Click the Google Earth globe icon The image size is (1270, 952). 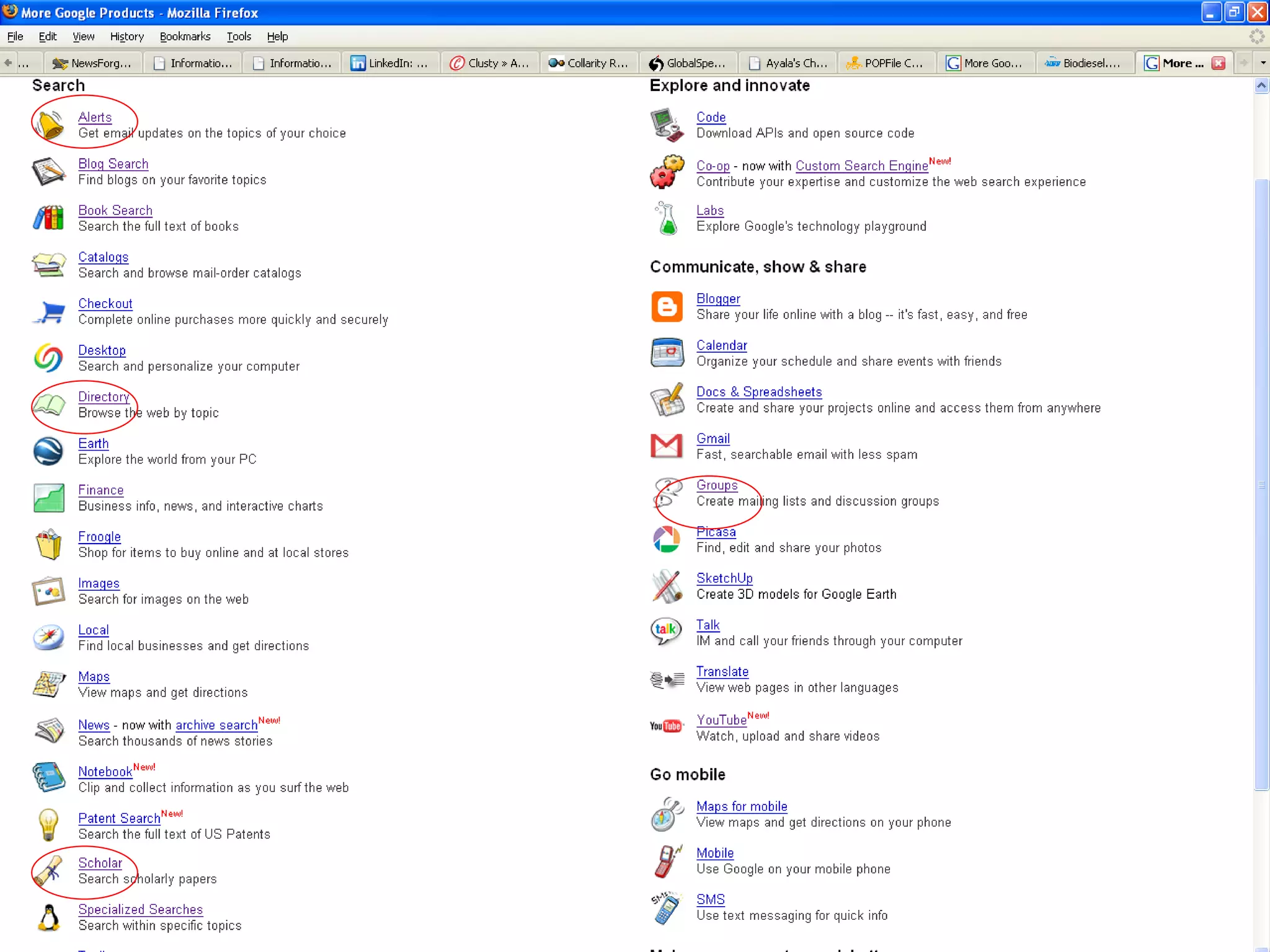48,451
